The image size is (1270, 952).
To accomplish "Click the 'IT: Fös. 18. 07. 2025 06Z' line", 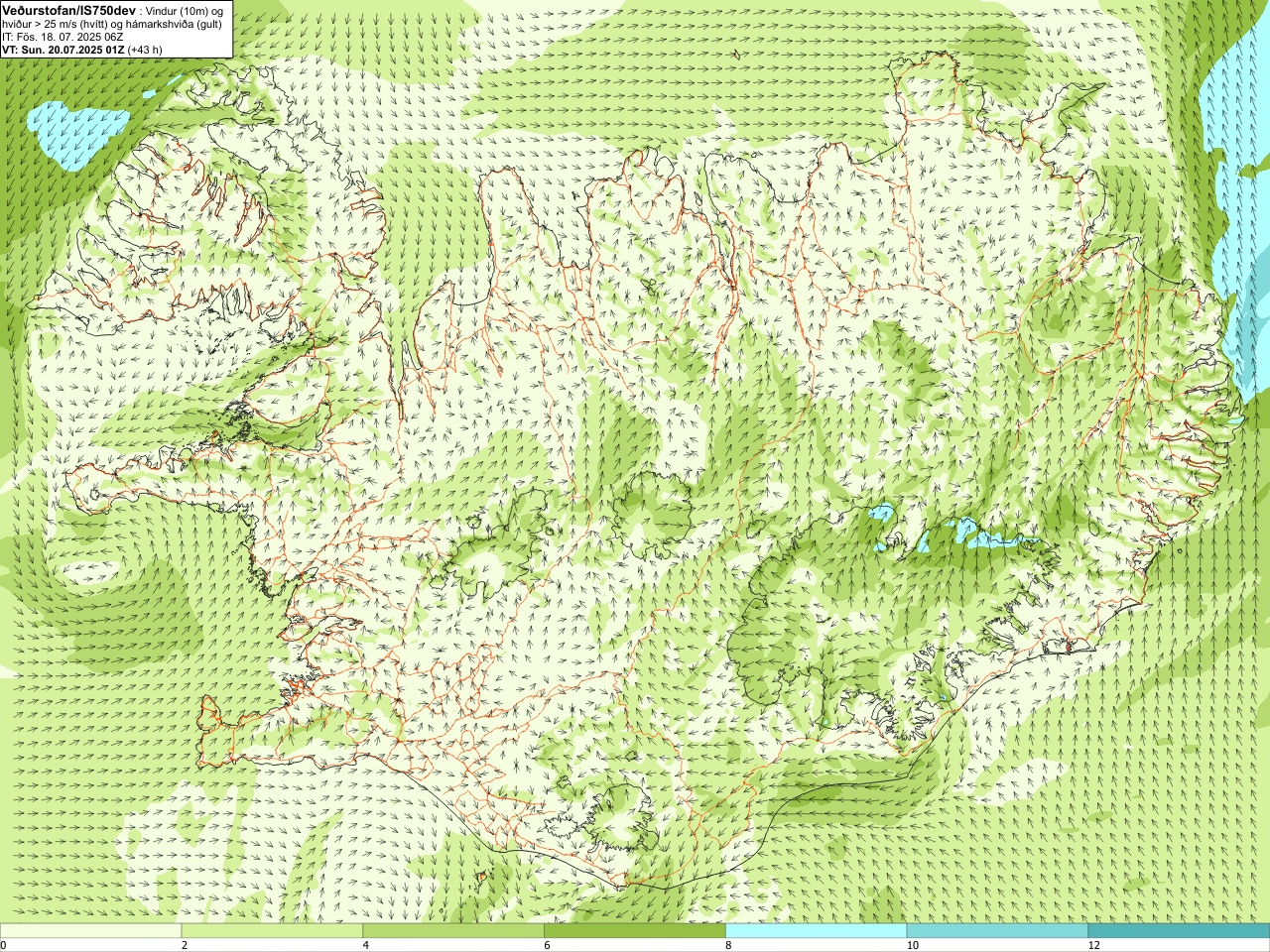I will tap(63, 37).
